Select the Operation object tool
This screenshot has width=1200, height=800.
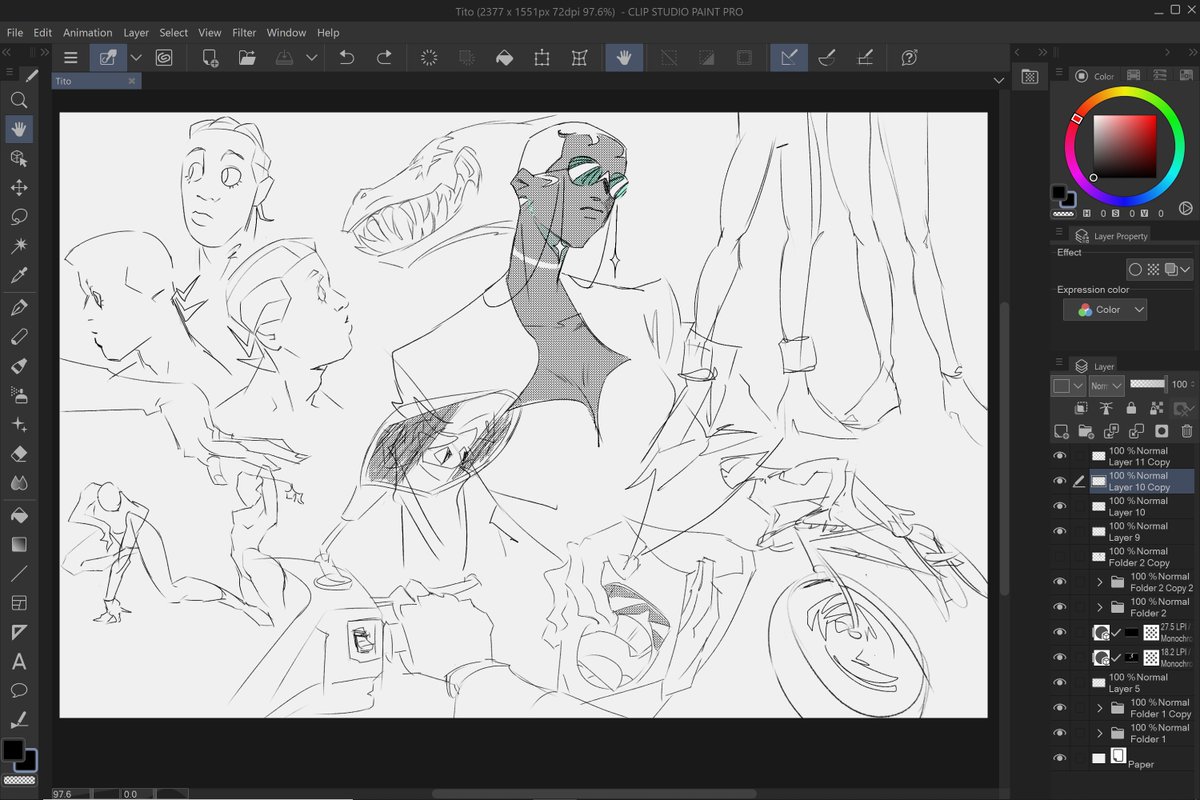point(18,158)
